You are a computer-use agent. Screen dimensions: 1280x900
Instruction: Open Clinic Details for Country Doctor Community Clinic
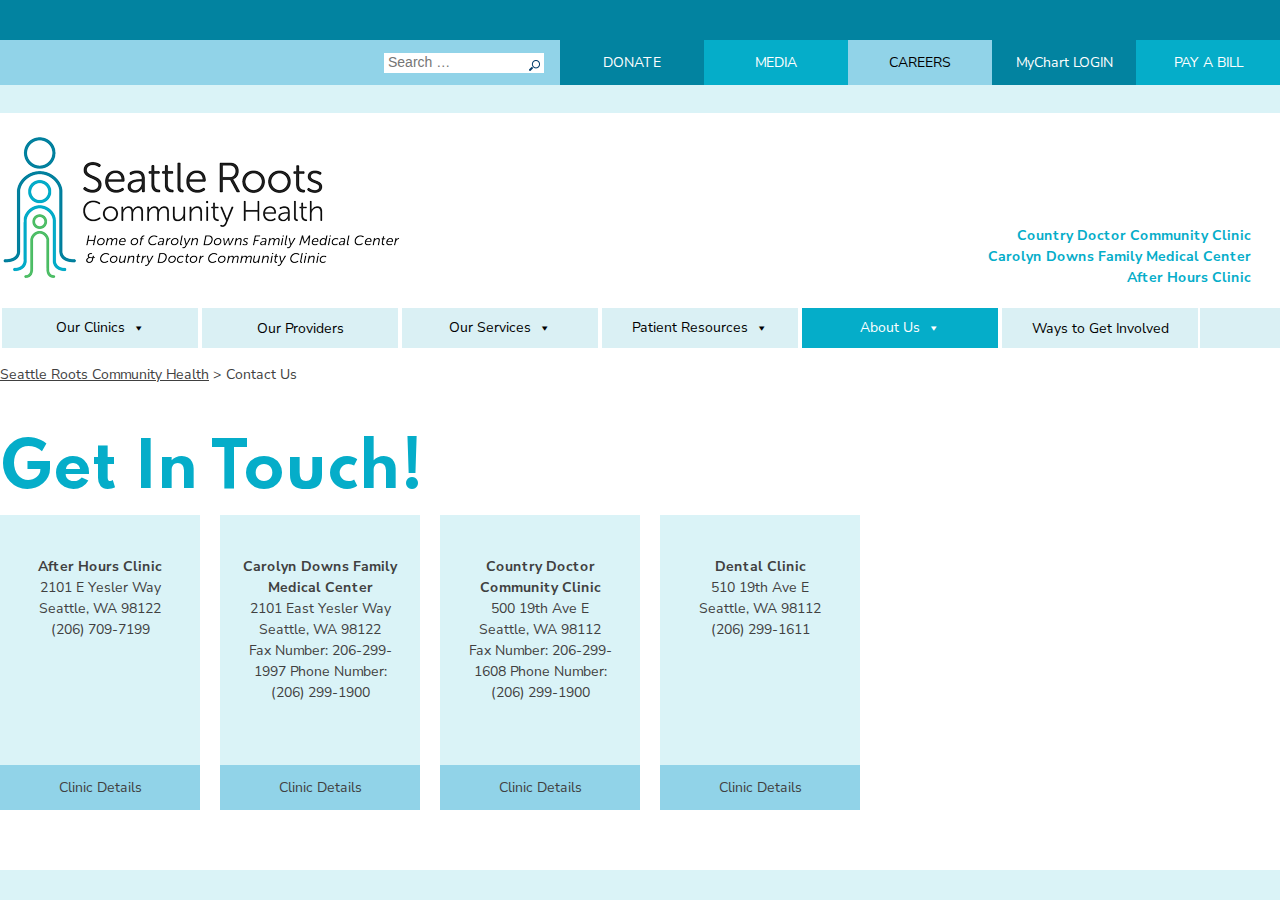click(540, 787)
